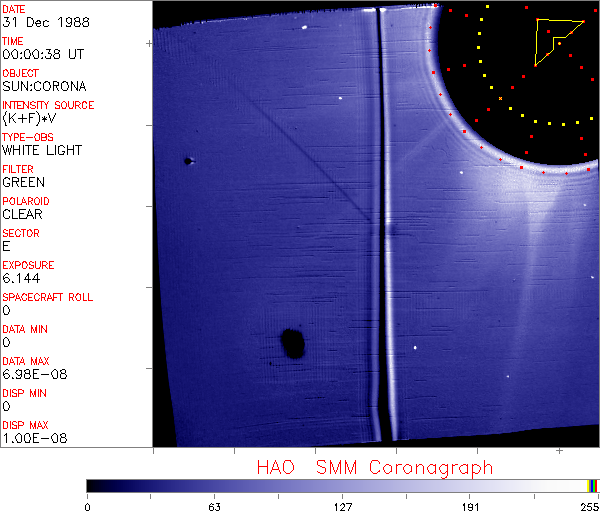
Task: Click the 127 tick label on color scale
Action: point(342,507)
